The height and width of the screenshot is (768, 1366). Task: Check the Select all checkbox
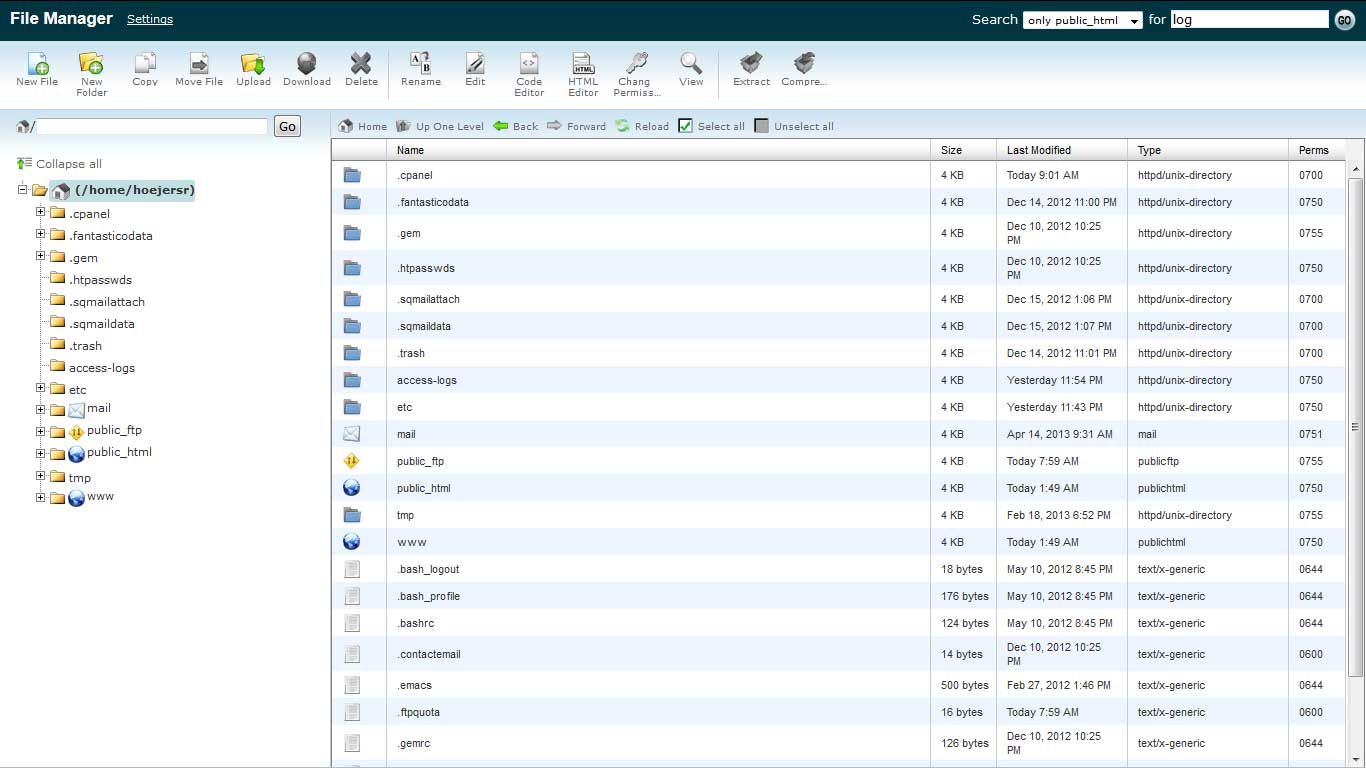(x=685, y=126)
